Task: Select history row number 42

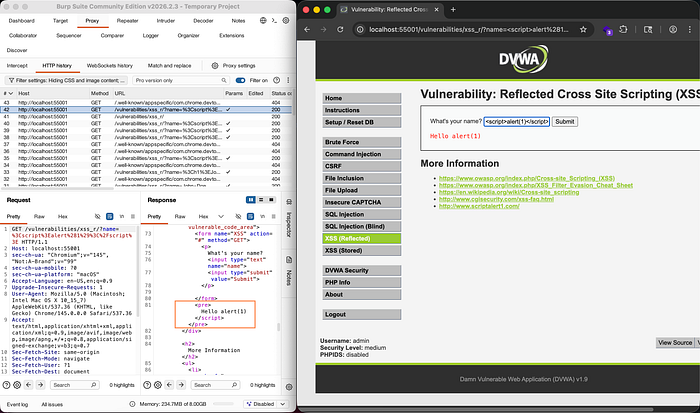Action: click(x=147, y=109)
